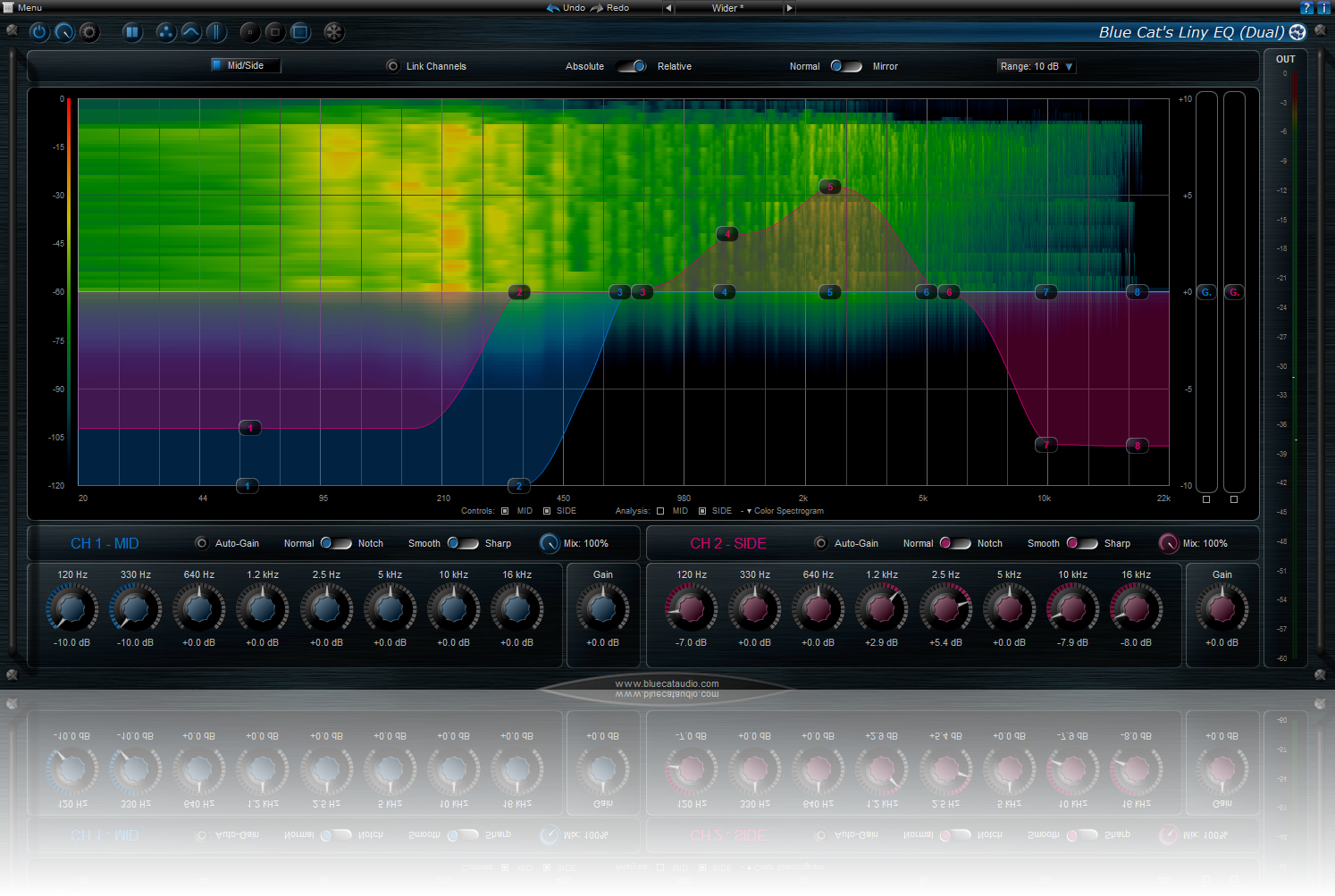Open the Mid/Side channel mode selector
1335x896 pixels.
pyautogui.click(x=245, y=64)
